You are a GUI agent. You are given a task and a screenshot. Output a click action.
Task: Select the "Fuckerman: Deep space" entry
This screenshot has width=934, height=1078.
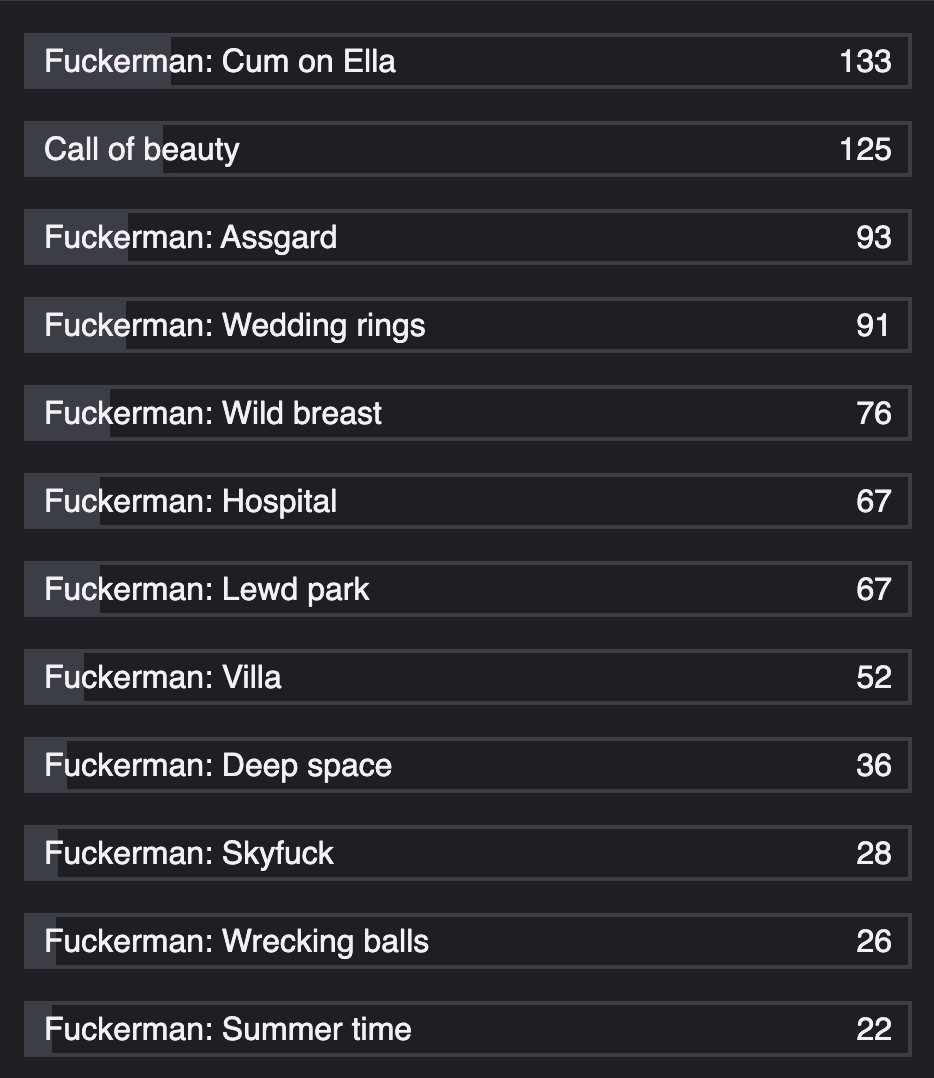tap(218, 765)
